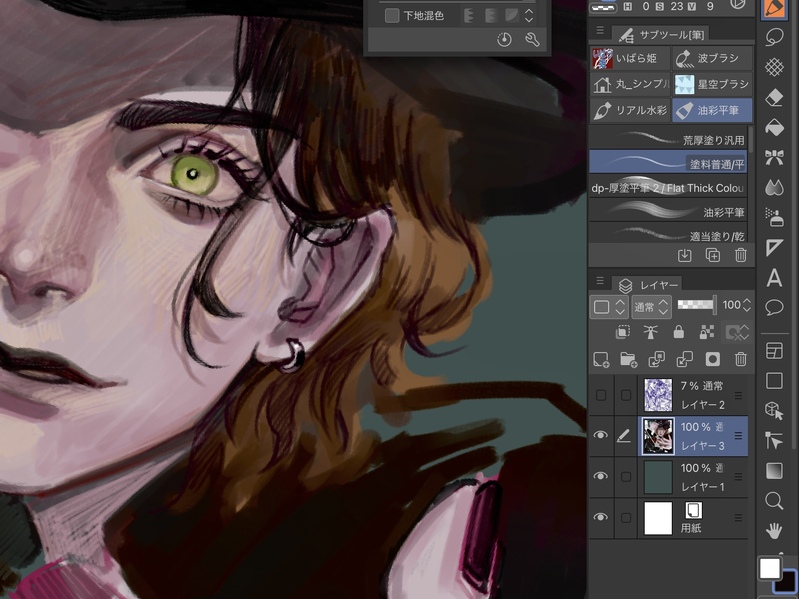Create a layer mask

point(712,360)
